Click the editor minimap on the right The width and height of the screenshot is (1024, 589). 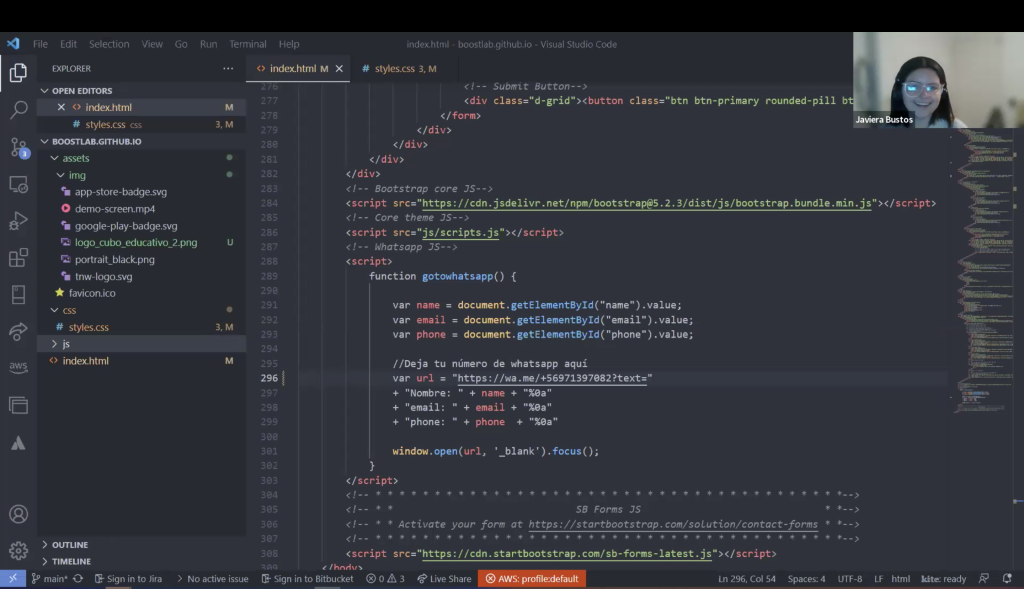coord(985,271)
